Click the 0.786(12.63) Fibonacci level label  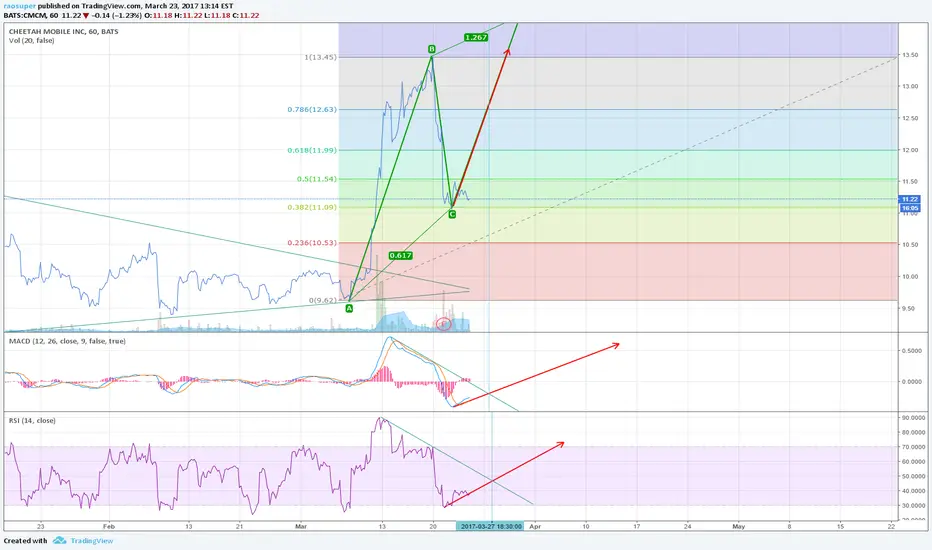pyautogui.click(x=312, y=109)
